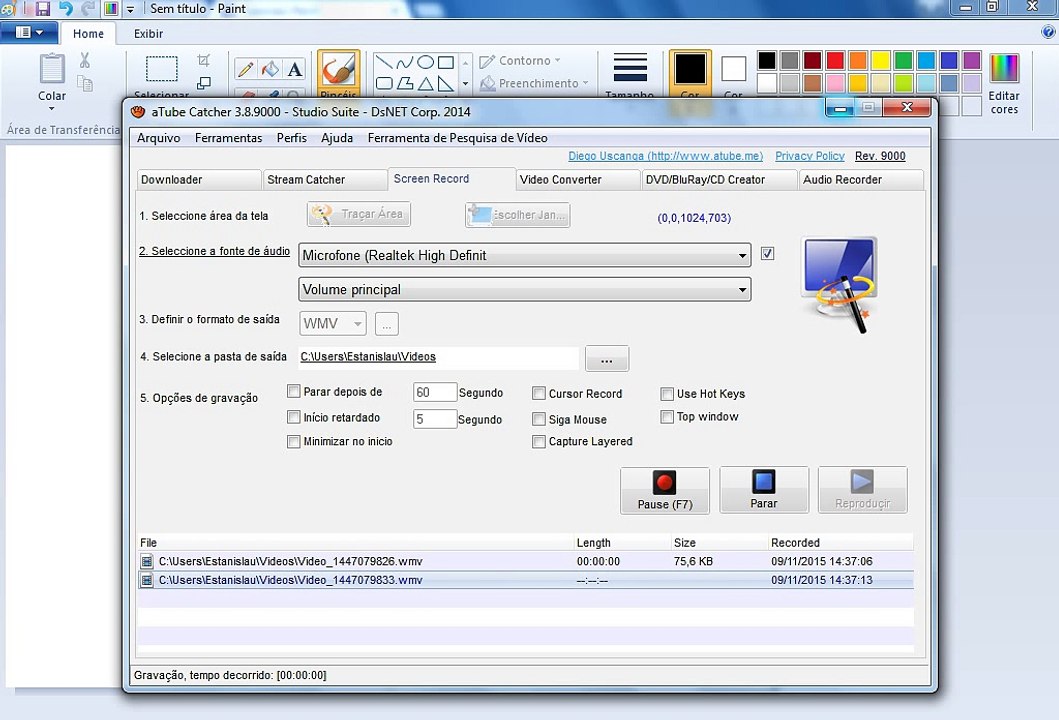Select the red color swatch in the Paint palette
The width and height of the screenshot is (1059, 720).
[835, 61]
